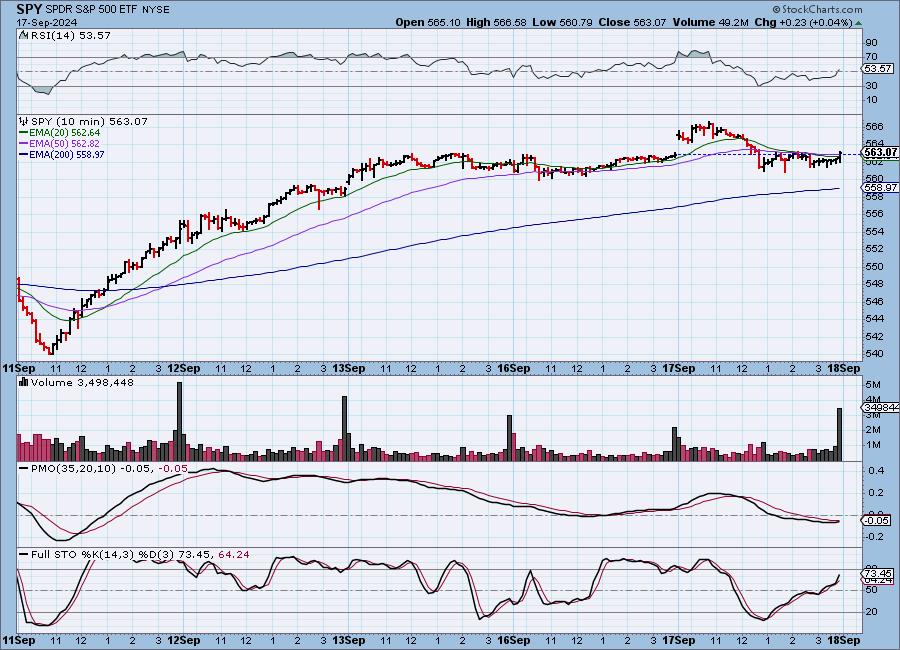
Task: Click the RSI(14) 53.57 legend label
Action: coord(70,35)
